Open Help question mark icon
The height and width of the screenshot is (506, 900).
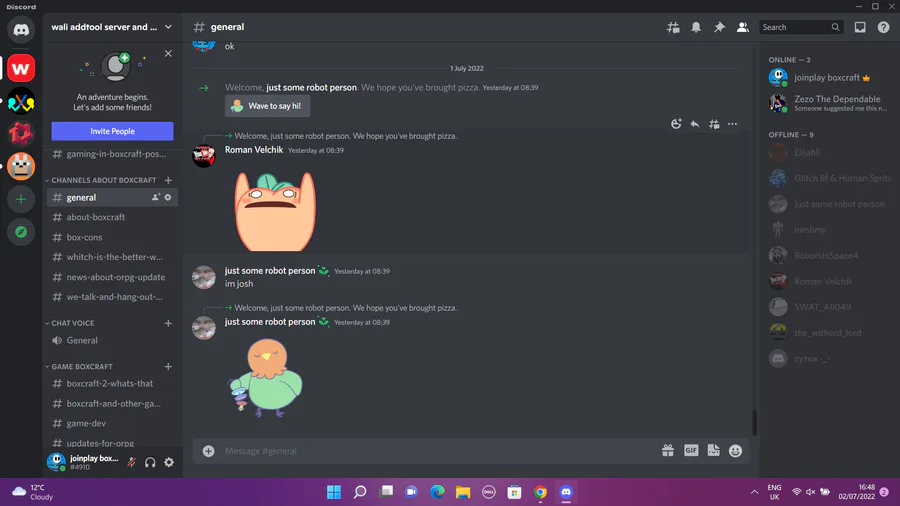point(883,27)
